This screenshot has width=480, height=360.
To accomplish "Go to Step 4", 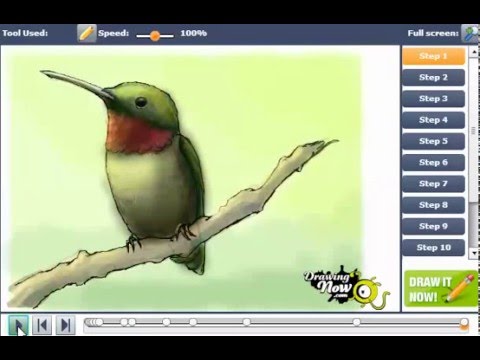I will pos(433,120).
